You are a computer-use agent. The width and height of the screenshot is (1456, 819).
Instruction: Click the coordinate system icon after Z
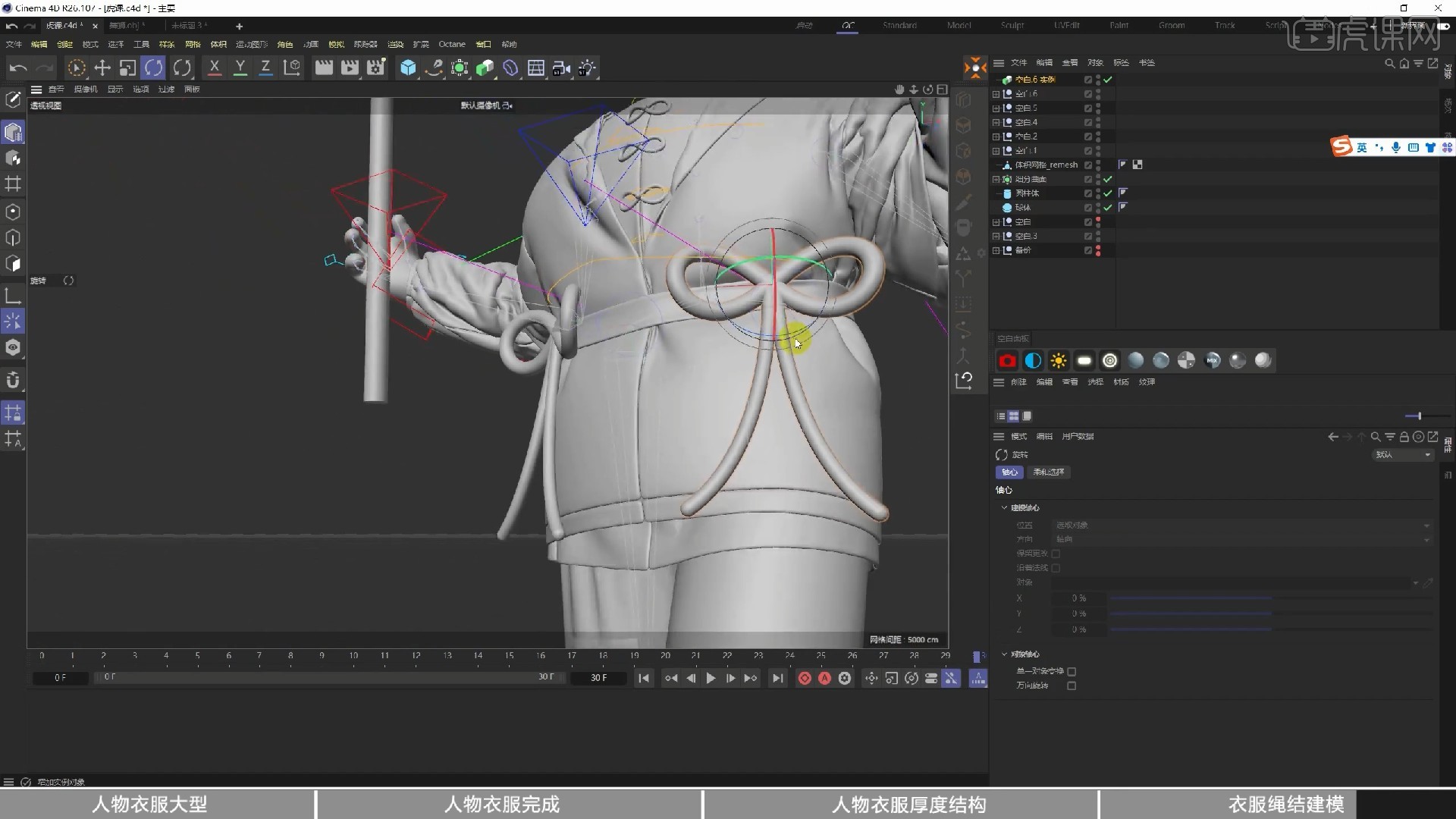292,68
